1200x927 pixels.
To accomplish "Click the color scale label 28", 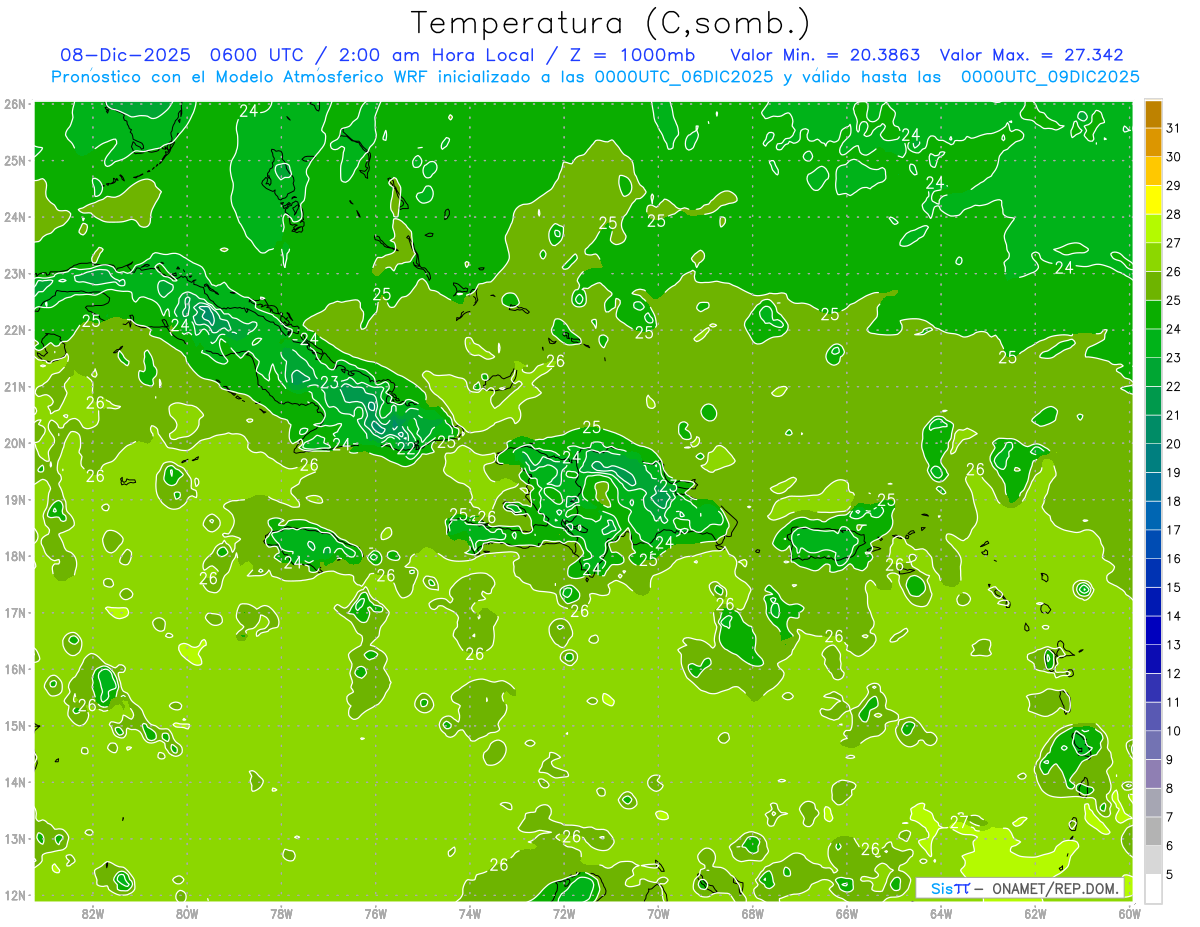I will (x=1173, y=214).
